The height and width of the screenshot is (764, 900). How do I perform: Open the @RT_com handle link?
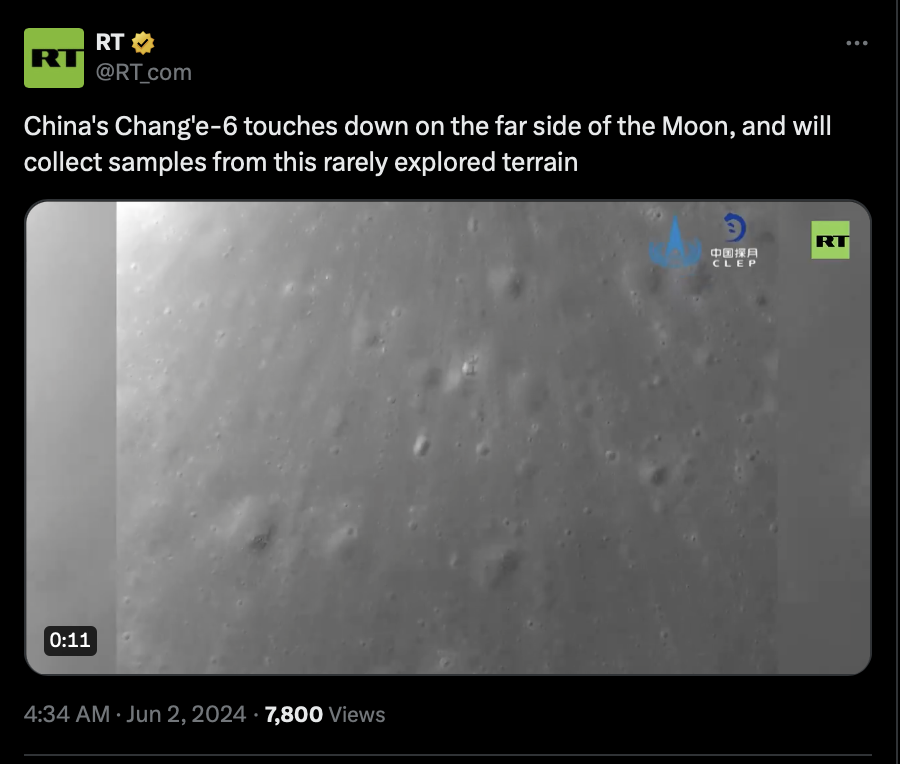pyautogui.click(x=143, y=72)
